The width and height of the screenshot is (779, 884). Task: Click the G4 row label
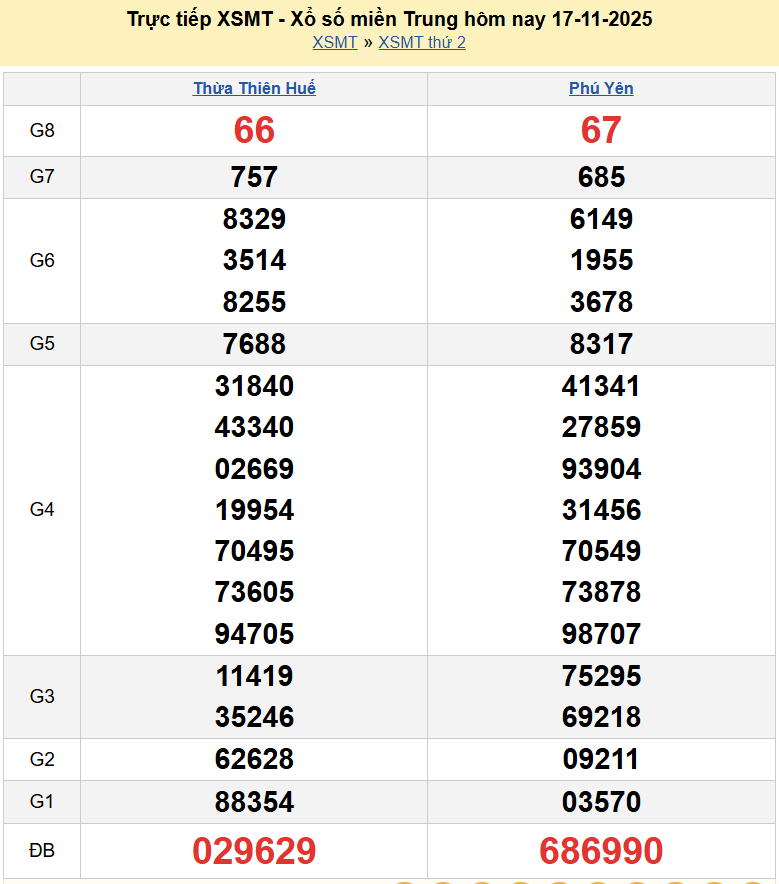[42, 510]
